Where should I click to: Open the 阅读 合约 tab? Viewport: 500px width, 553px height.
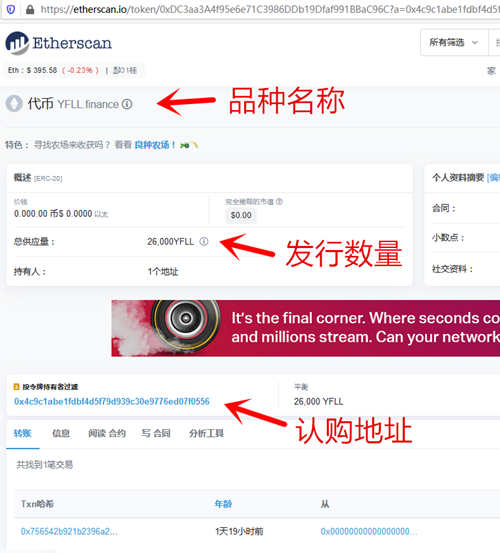click(107, 433)
